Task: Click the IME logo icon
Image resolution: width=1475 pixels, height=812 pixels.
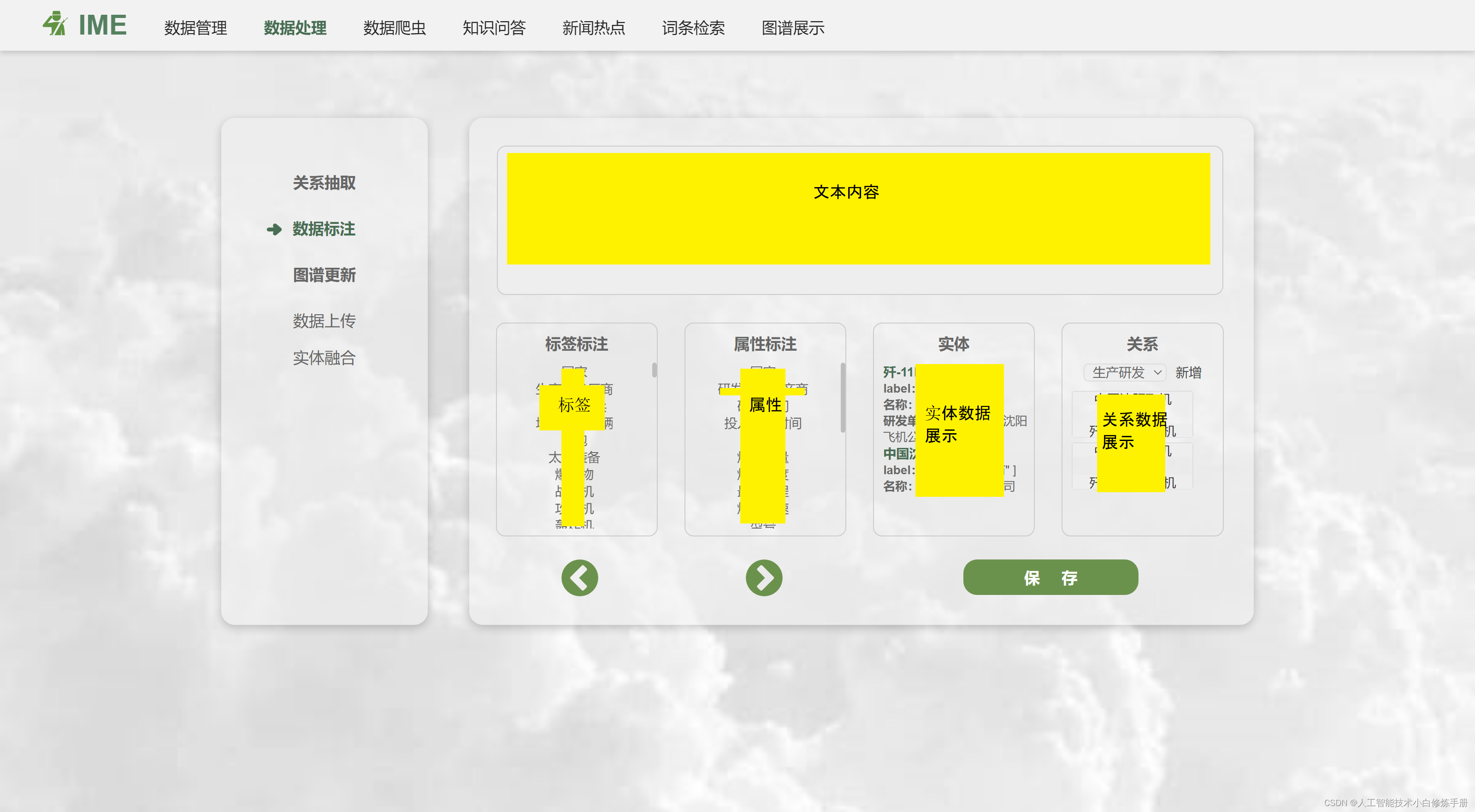Action: 55,24
